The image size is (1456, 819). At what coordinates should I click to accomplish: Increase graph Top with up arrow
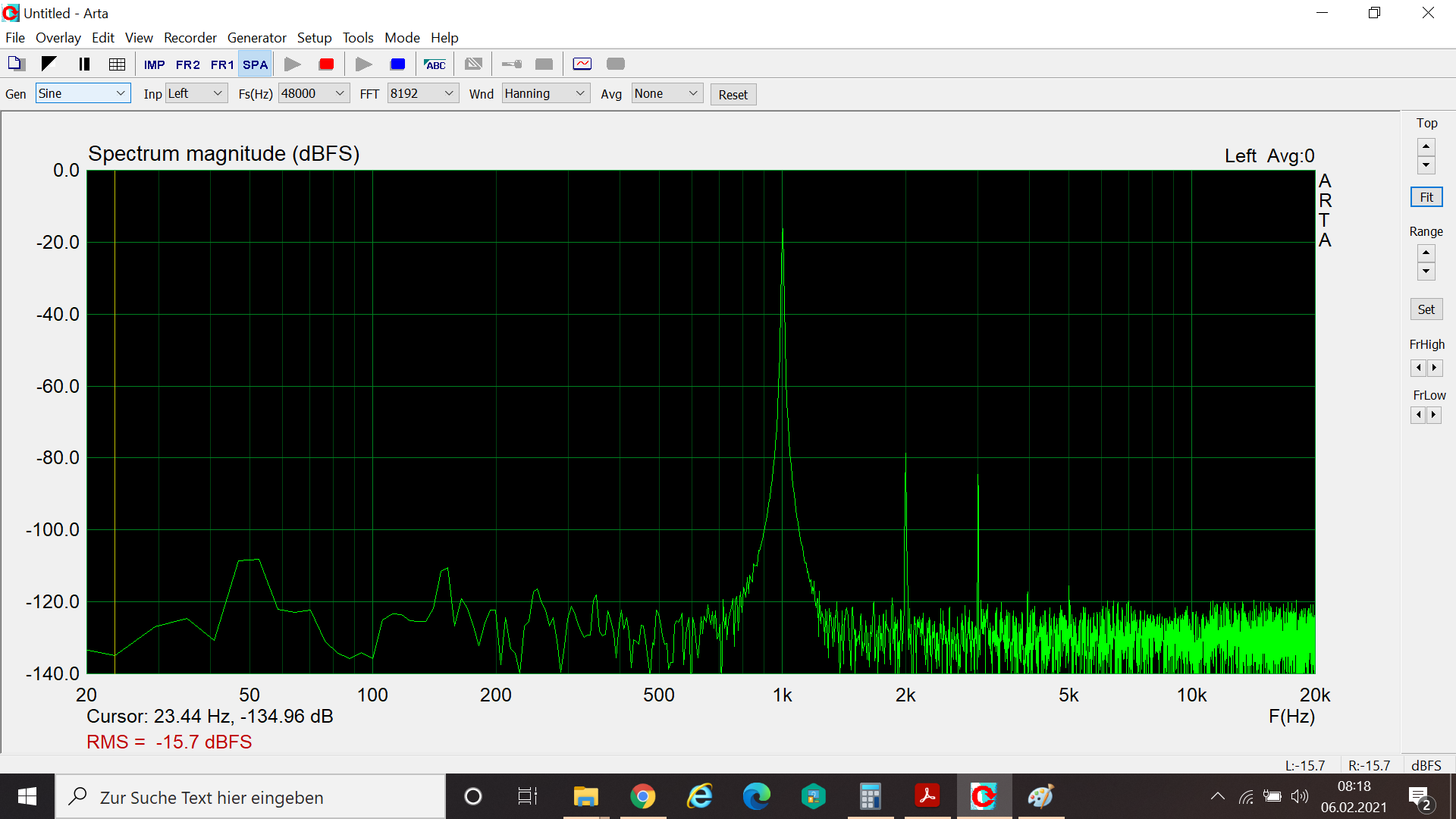click(1426, 146)
